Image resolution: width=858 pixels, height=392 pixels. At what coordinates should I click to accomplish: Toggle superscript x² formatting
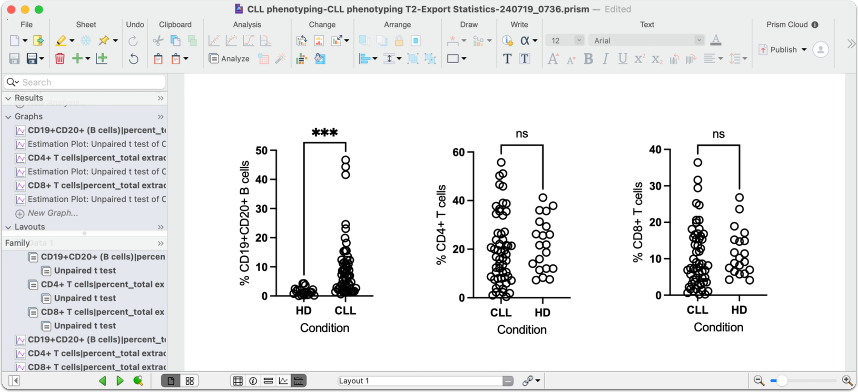coord(640,59)
